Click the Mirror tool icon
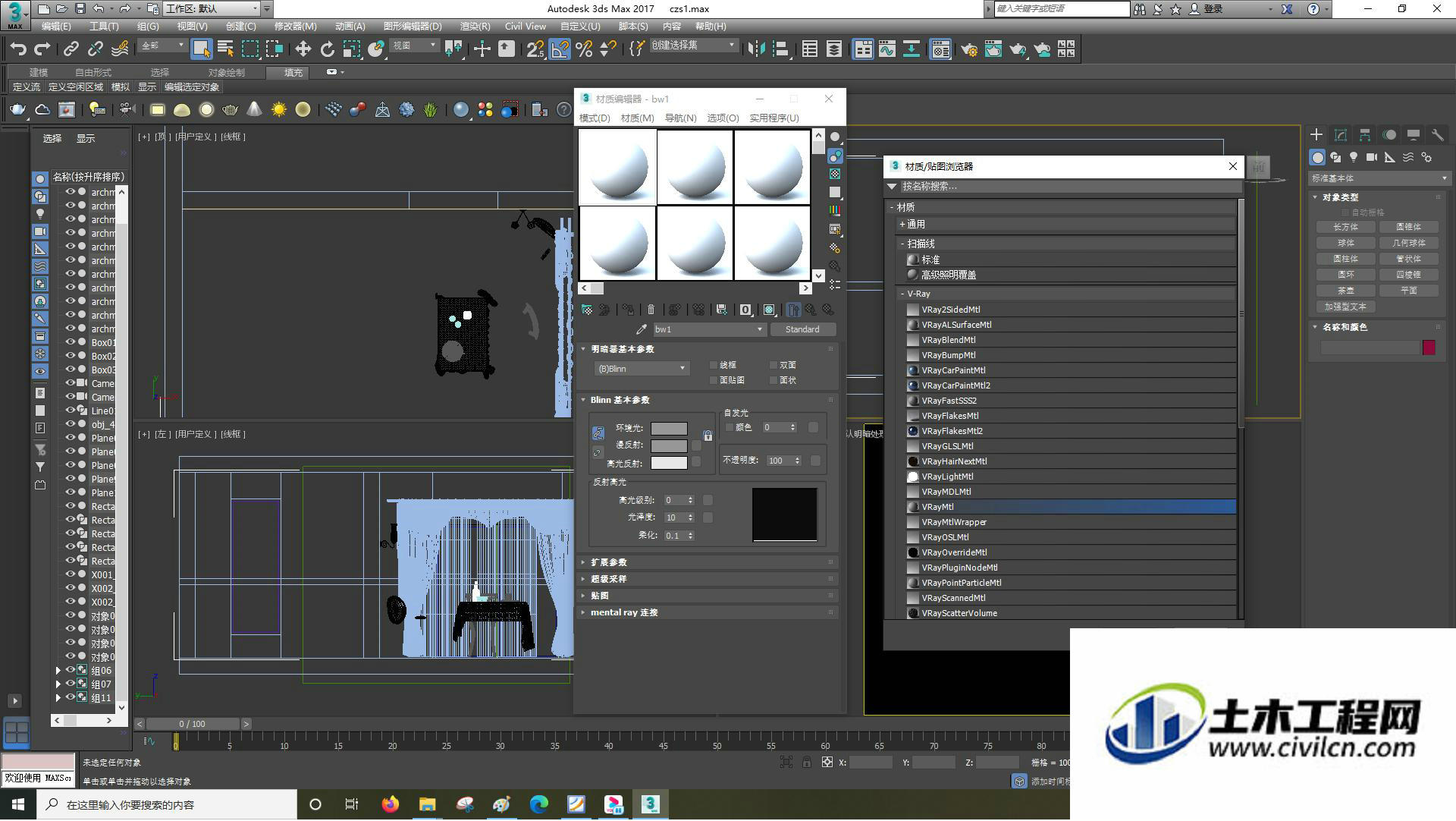This screenshot has height=821, width=1456. (756, 49)
